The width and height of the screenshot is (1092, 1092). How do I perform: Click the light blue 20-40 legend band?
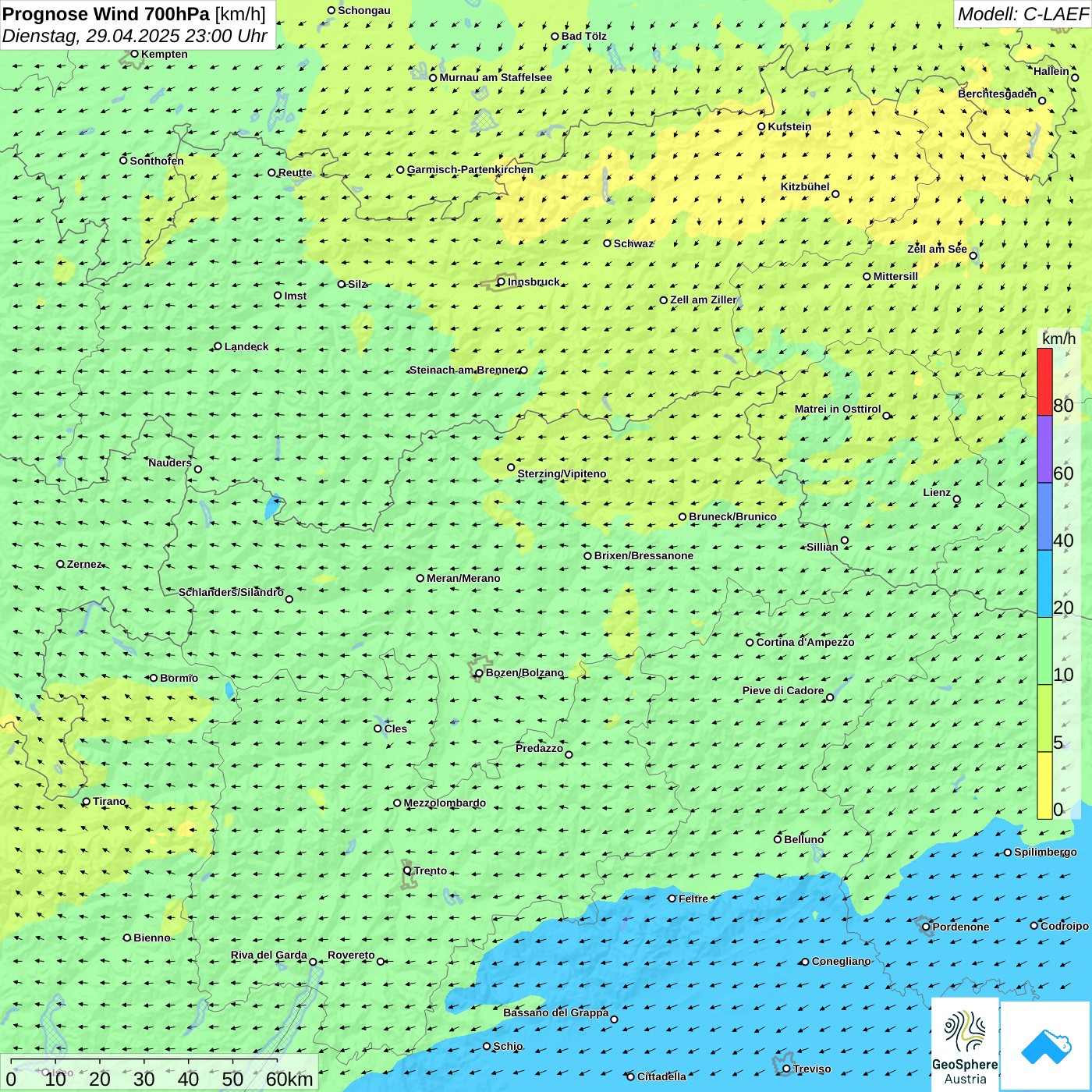(1044, 583)
